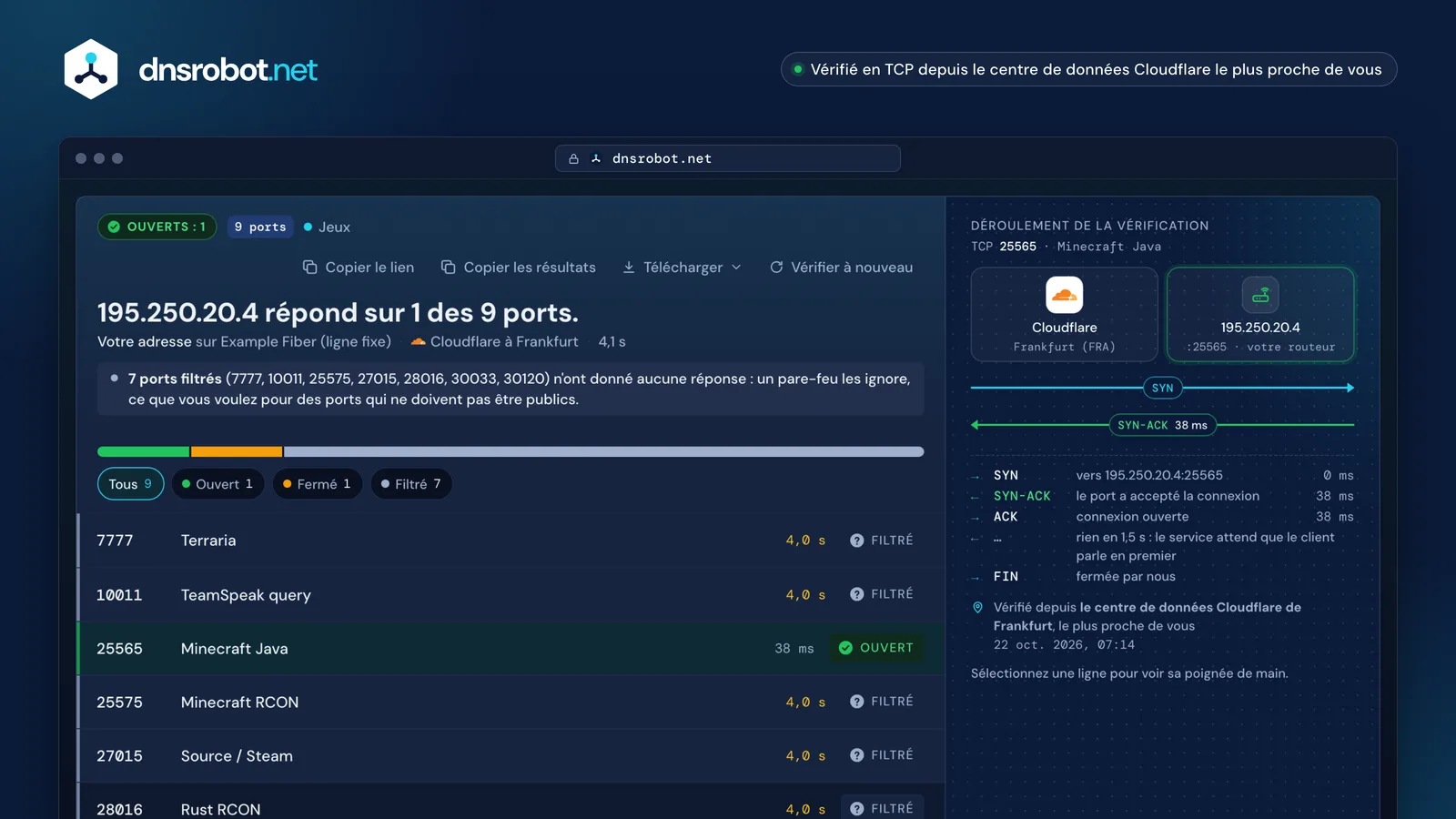The height and width of the screenshot is (819, 1456).
Task: Filter by Filtré 7 ports
Action: pyautogui.click(x=410, y=484)
